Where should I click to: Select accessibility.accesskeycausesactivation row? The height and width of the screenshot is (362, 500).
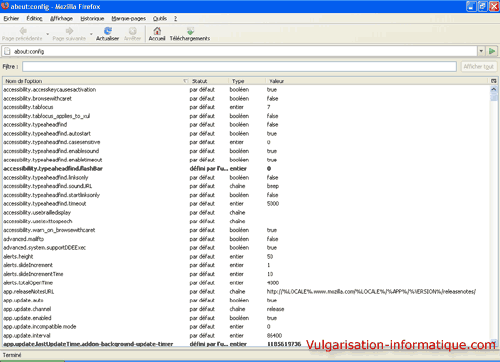coord(246,89)
